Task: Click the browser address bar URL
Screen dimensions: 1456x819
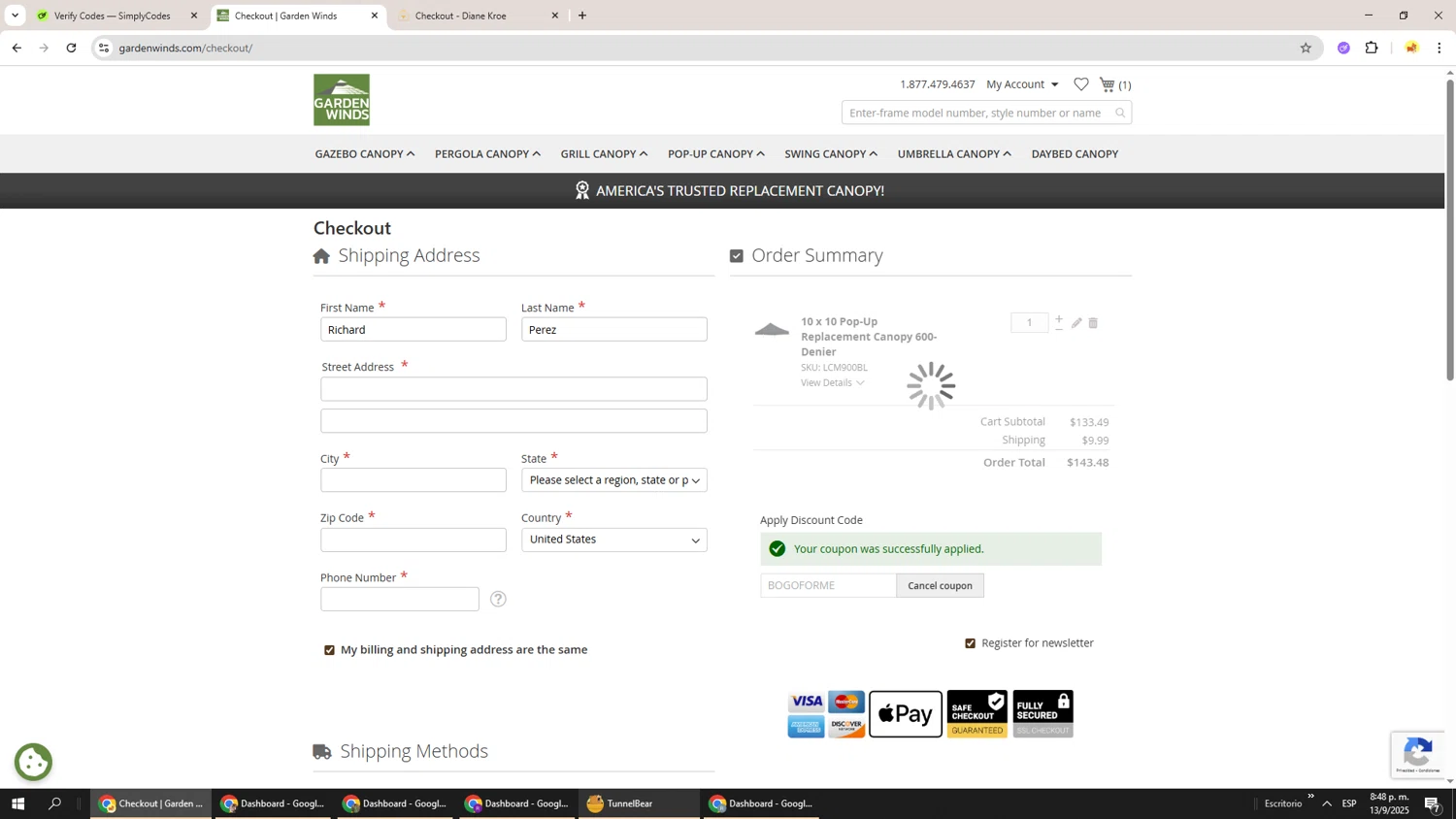Action: pos(185,48)
